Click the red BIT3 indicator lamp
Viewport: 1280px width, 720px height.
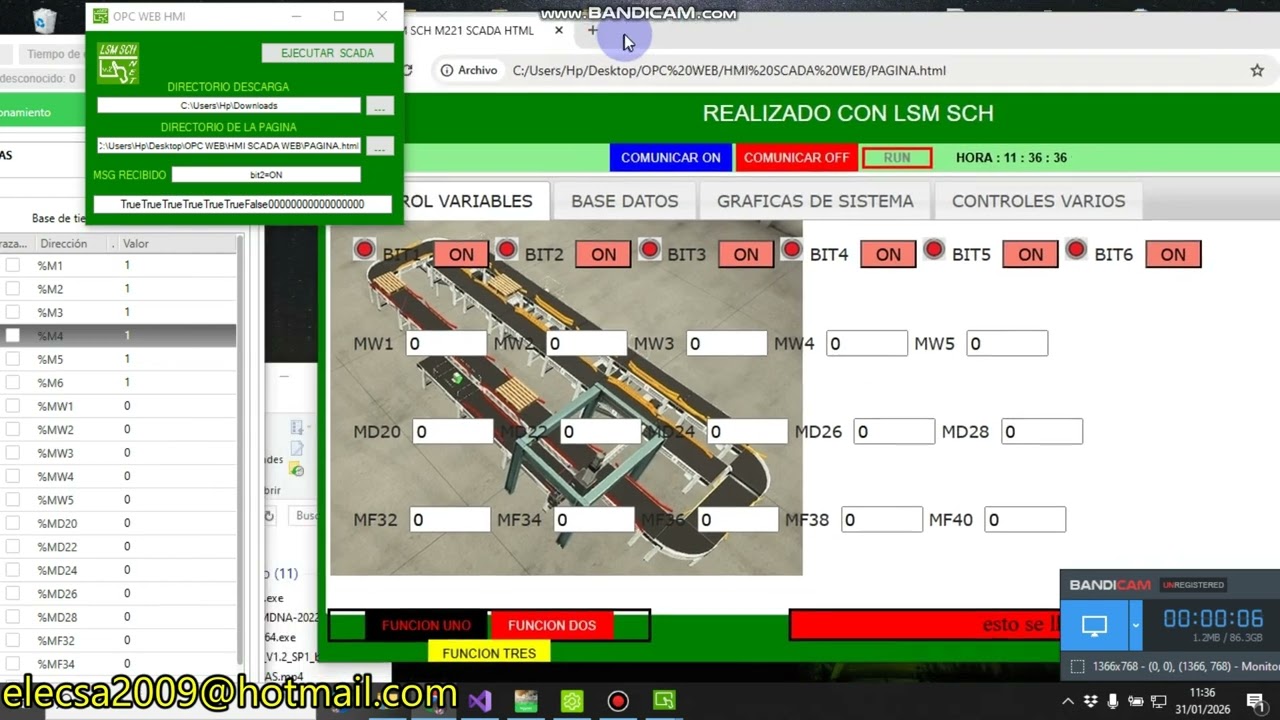649,249
